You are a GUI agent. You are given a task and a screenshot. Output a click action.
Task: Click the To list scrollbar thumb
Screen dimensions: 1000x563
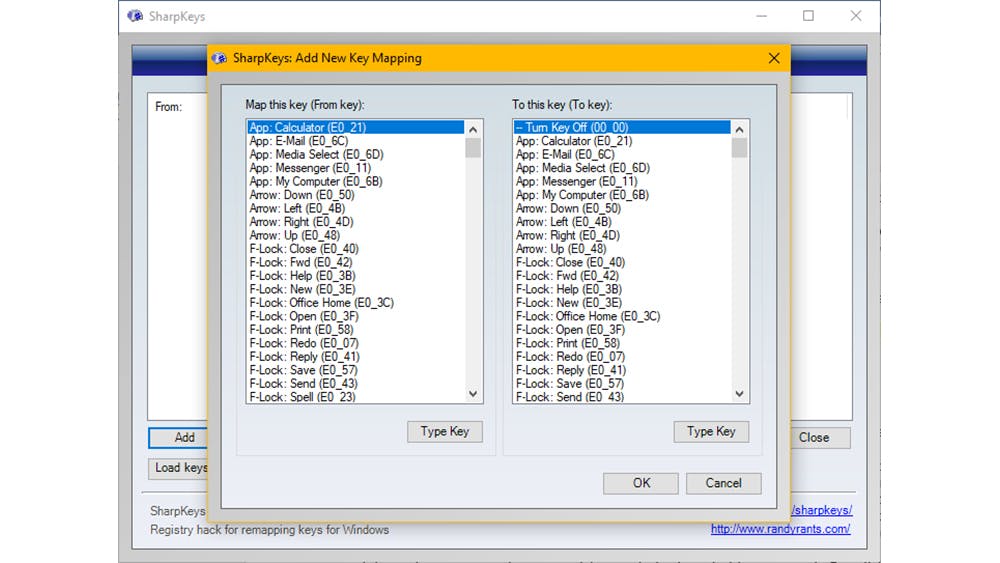click(739, 147)
